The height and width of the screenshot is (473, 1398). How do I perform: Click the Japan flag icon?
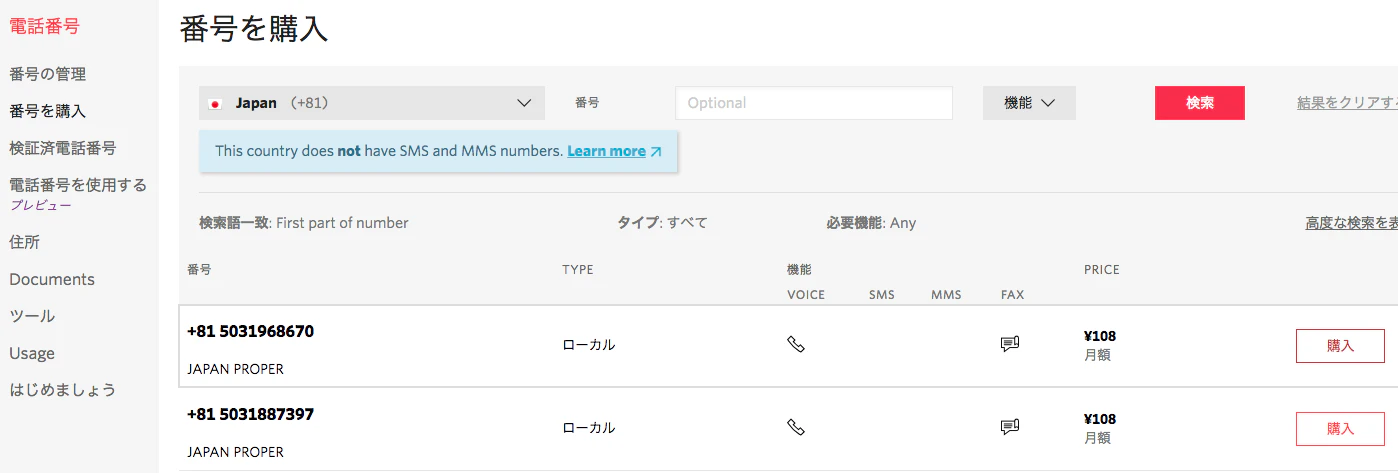[x=215, y=103]
